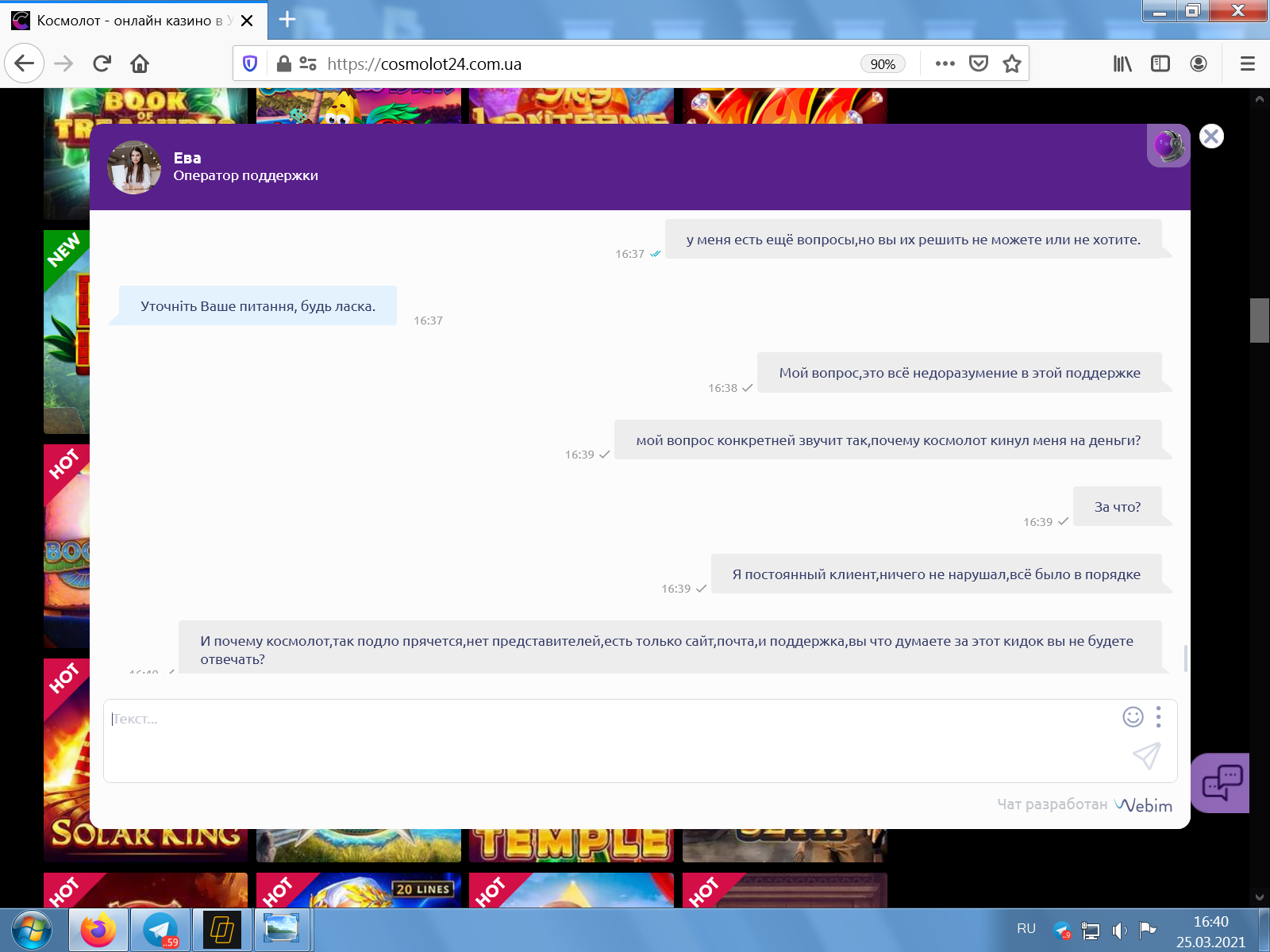Select the Космолот онлайн казино tab
Image resolution: width=1270 pixels, height=952 pixels.
click(x=133, y=21)
